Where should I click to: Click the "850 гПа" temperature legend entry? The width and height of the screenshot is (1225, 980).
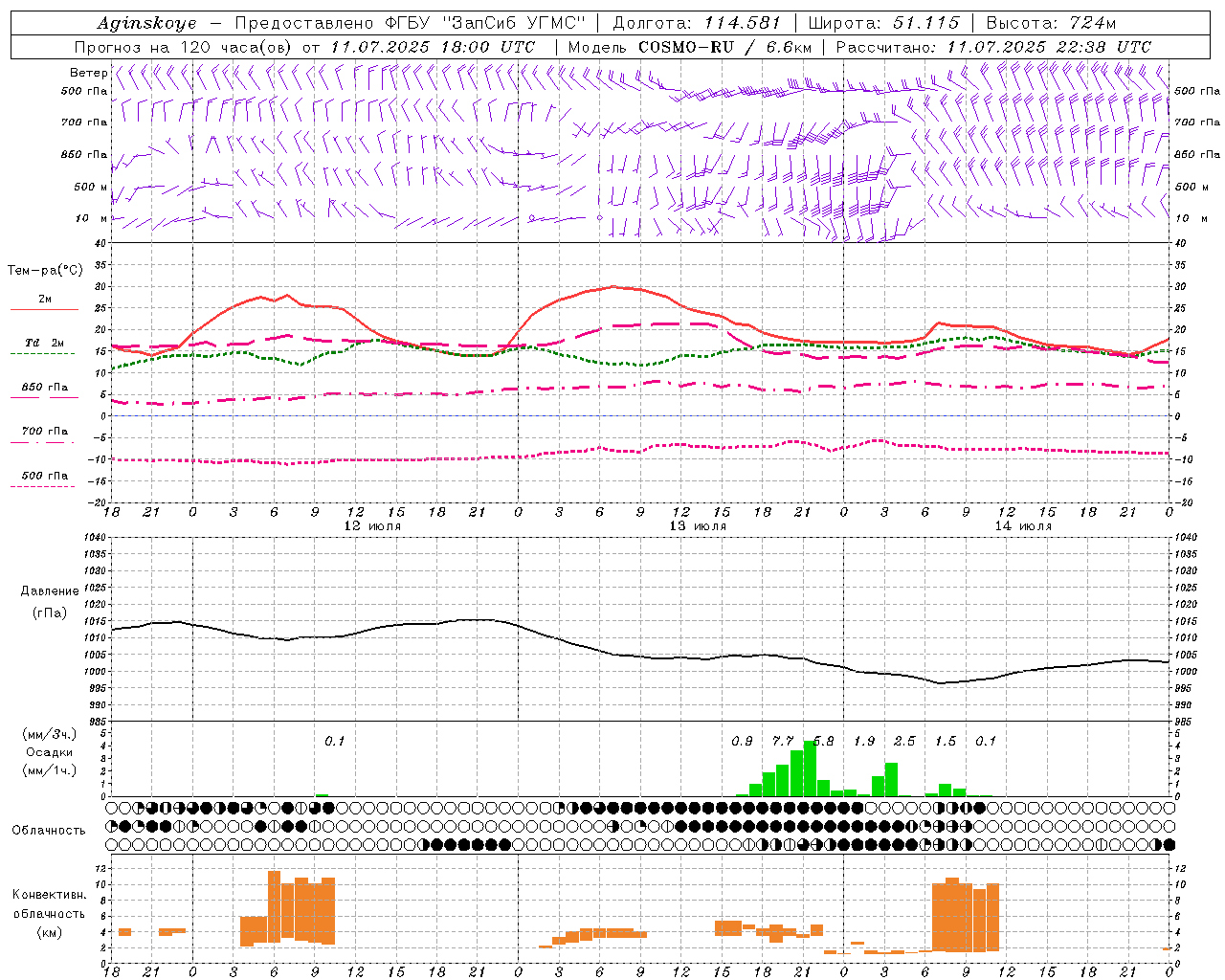(45, 388)
